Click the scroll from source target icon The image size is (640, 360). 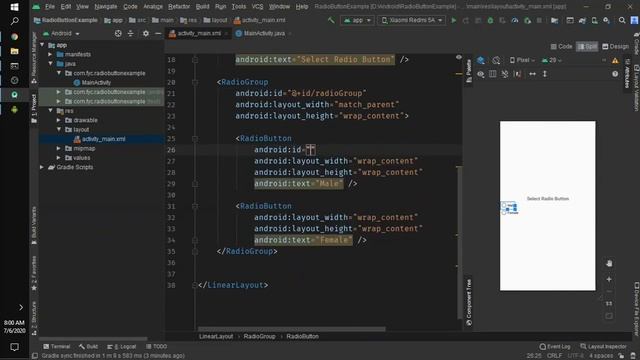(118, 33)
